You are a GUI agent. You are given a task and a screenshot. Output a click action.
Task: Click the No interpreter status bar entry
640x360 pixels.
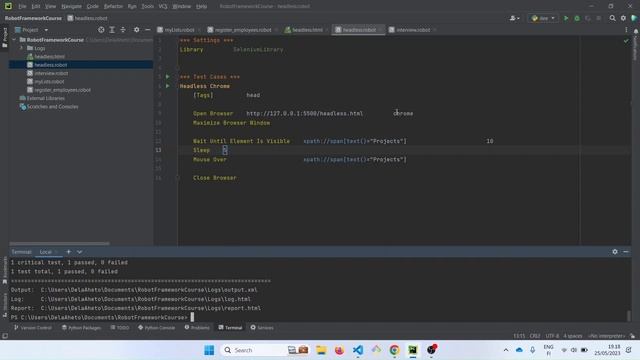(607, 336)
